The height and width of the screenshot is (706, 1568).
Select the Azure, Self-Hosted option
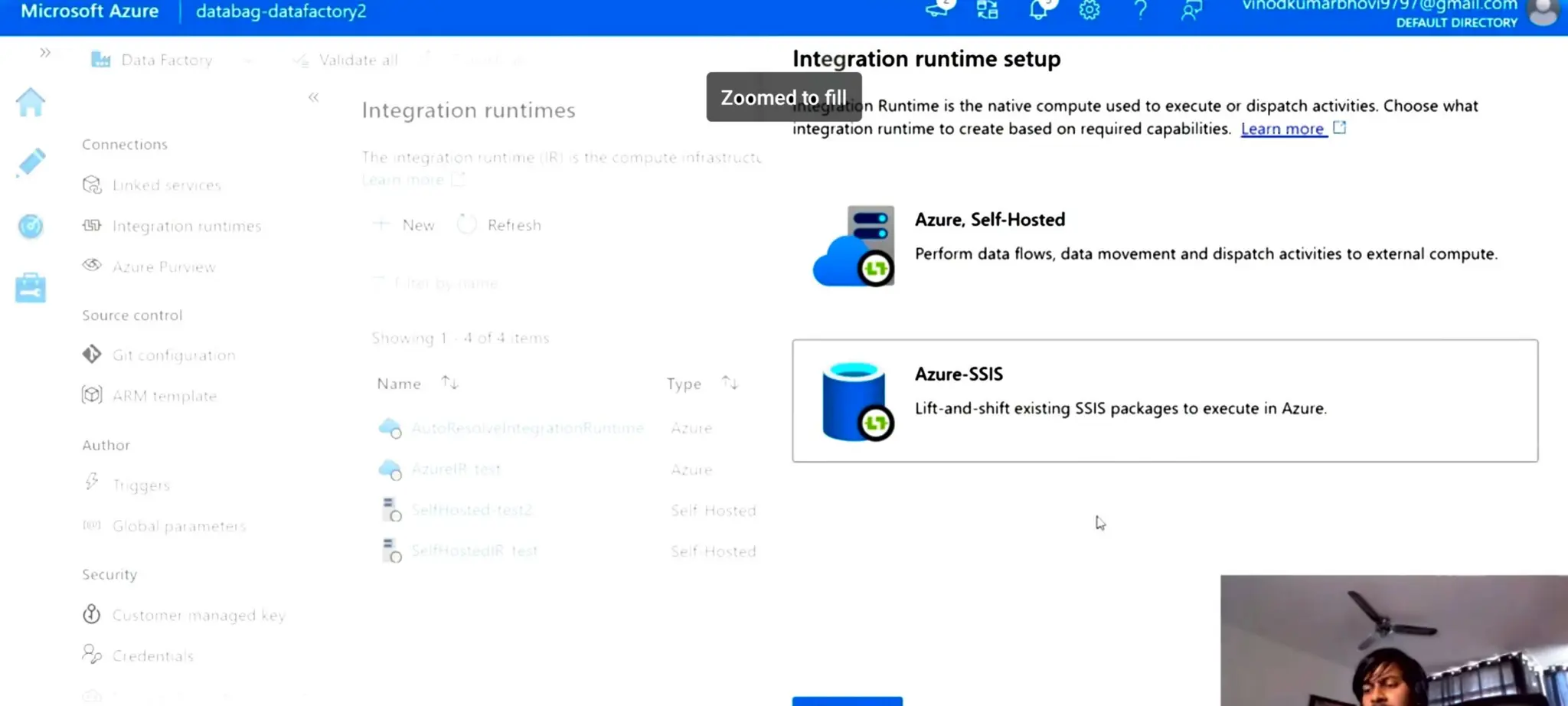(x=1165, y=245)
